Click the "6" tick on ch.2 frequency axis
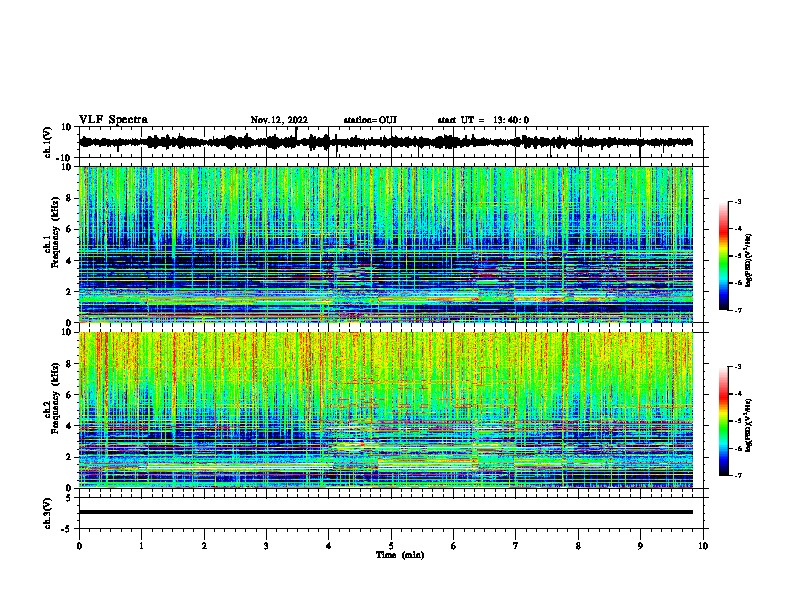The width and height of the screenshot is (792, 612). click(69, 395)
